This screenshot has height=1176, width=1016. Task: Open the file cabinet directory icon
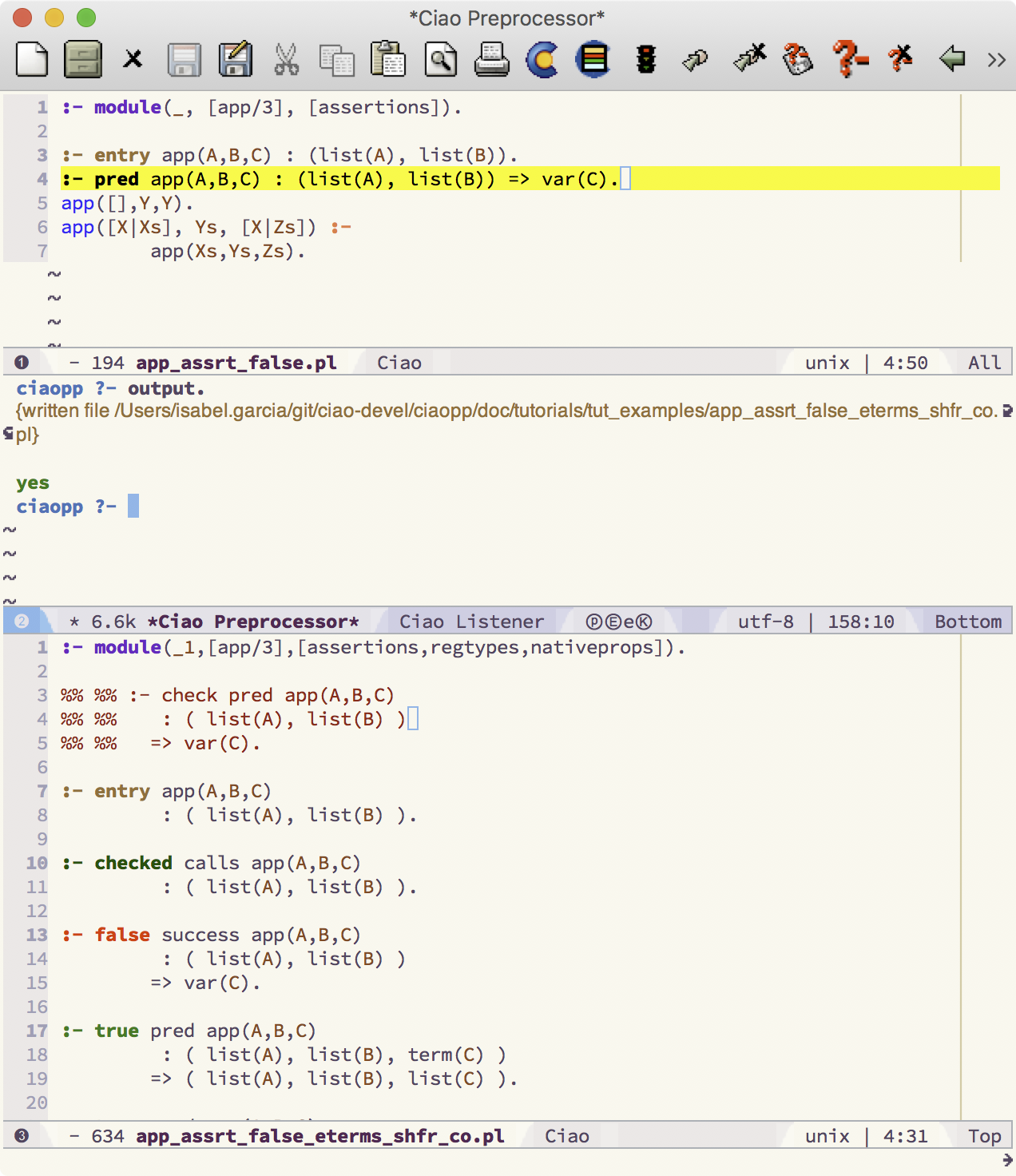[x=83, y=60]
